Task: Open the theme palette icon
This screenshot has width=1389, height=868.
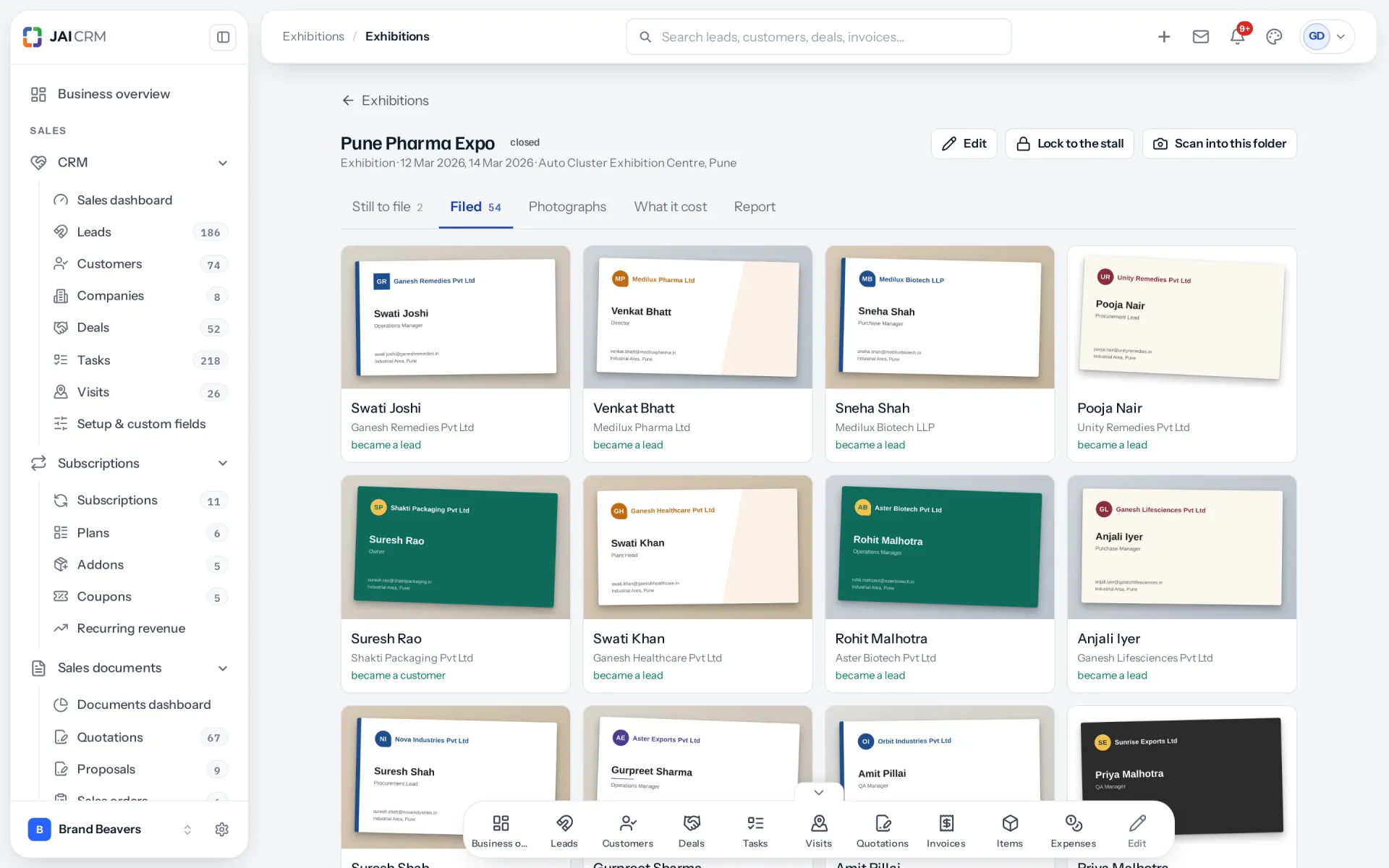Action: click(x=1274, y=37)
